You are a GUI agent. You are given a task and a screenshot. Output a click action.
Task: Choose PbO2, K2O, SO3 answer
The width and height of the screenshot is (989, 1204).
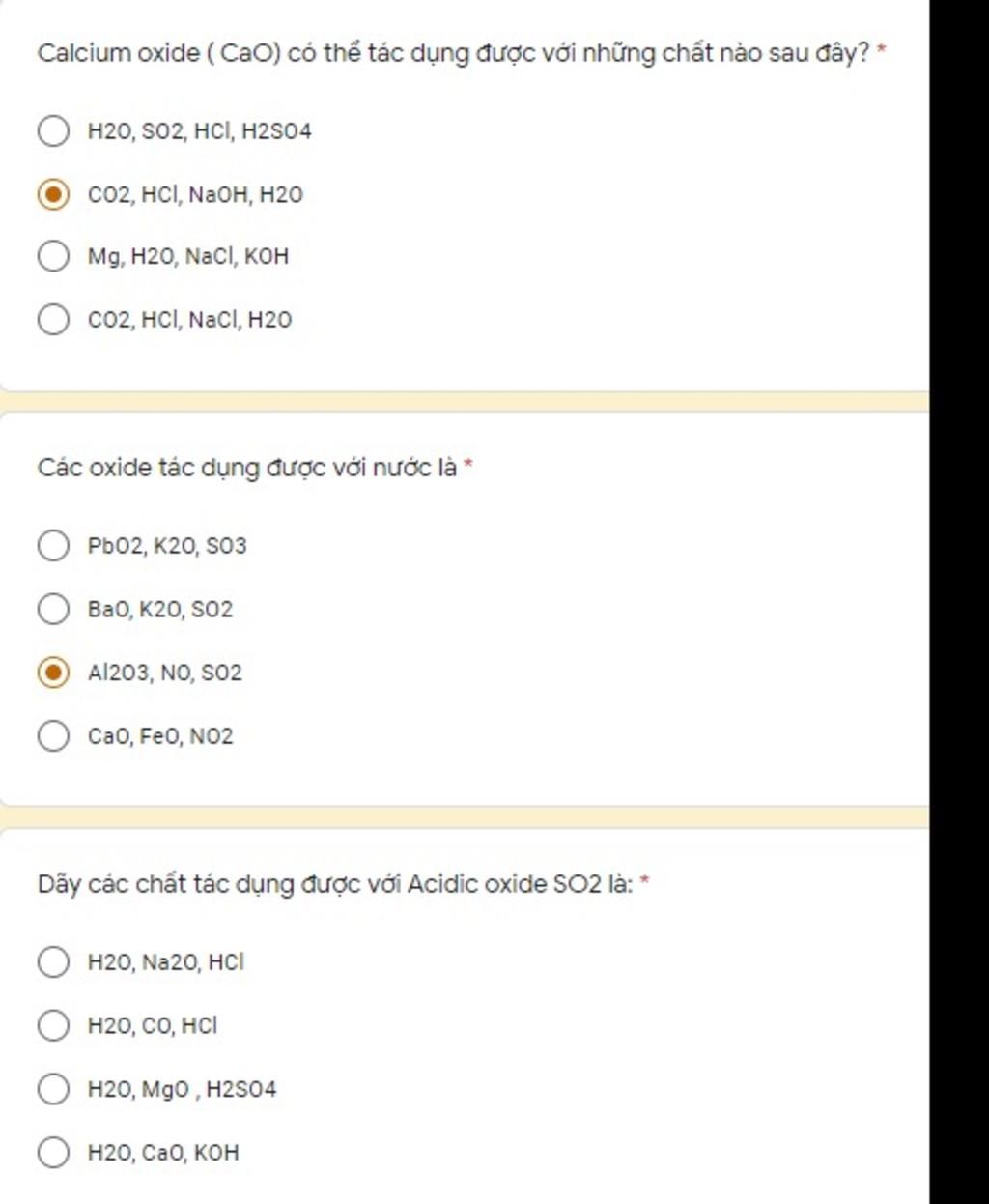tap(53, 546)
